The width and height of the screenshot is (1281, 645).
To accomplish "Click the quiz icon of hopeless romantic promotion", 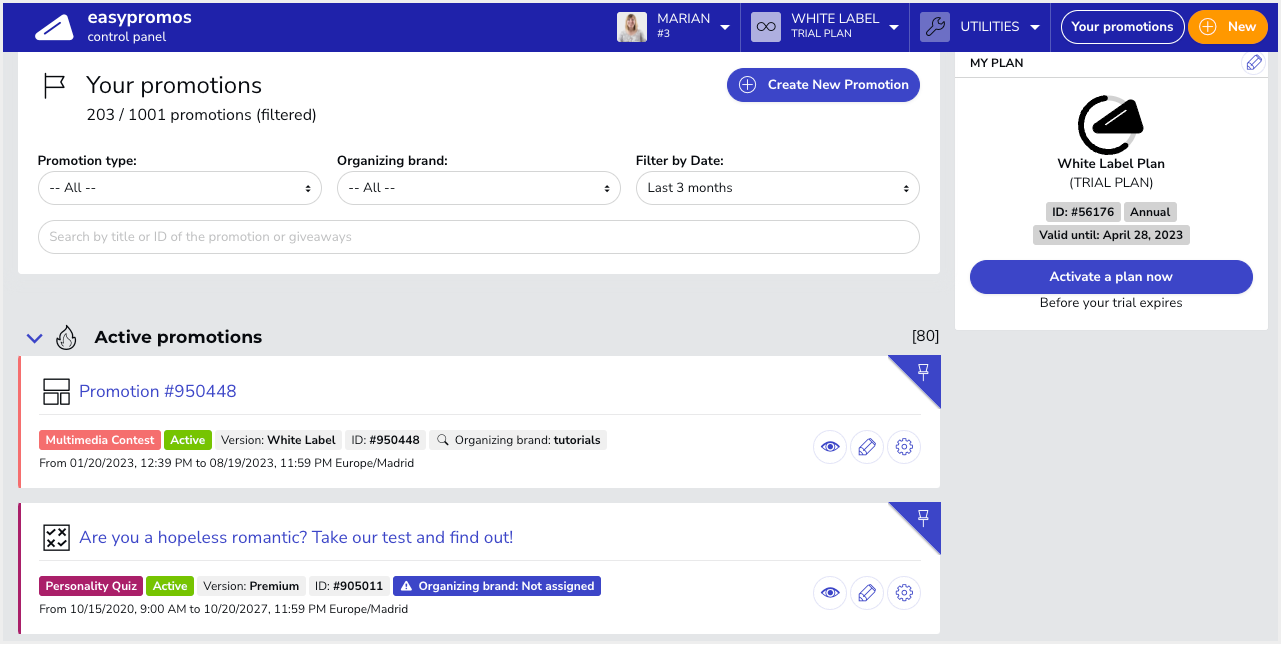I will pyautogui.click(x=57, y=538).
